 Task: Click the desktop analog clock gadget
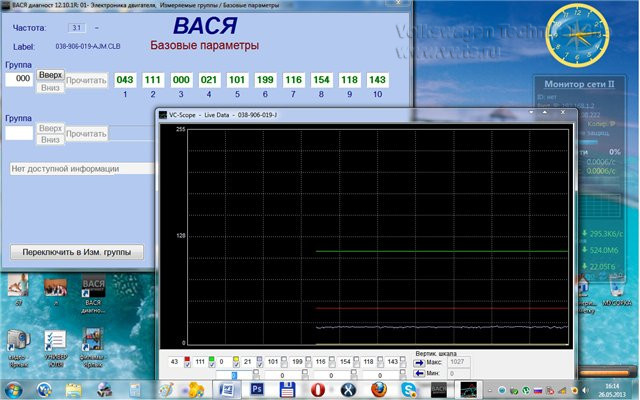tap(577, 35)
